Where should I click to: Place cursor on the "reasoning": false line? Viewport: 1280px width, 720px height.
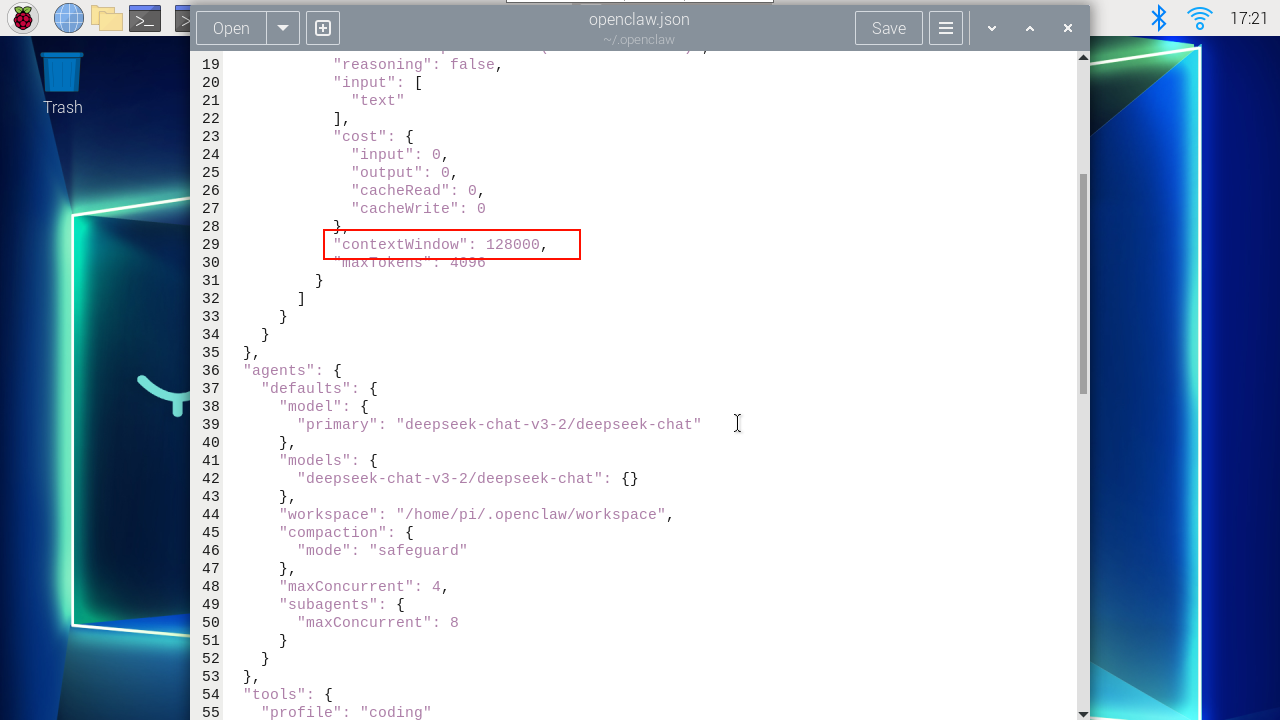click(417, 65)
